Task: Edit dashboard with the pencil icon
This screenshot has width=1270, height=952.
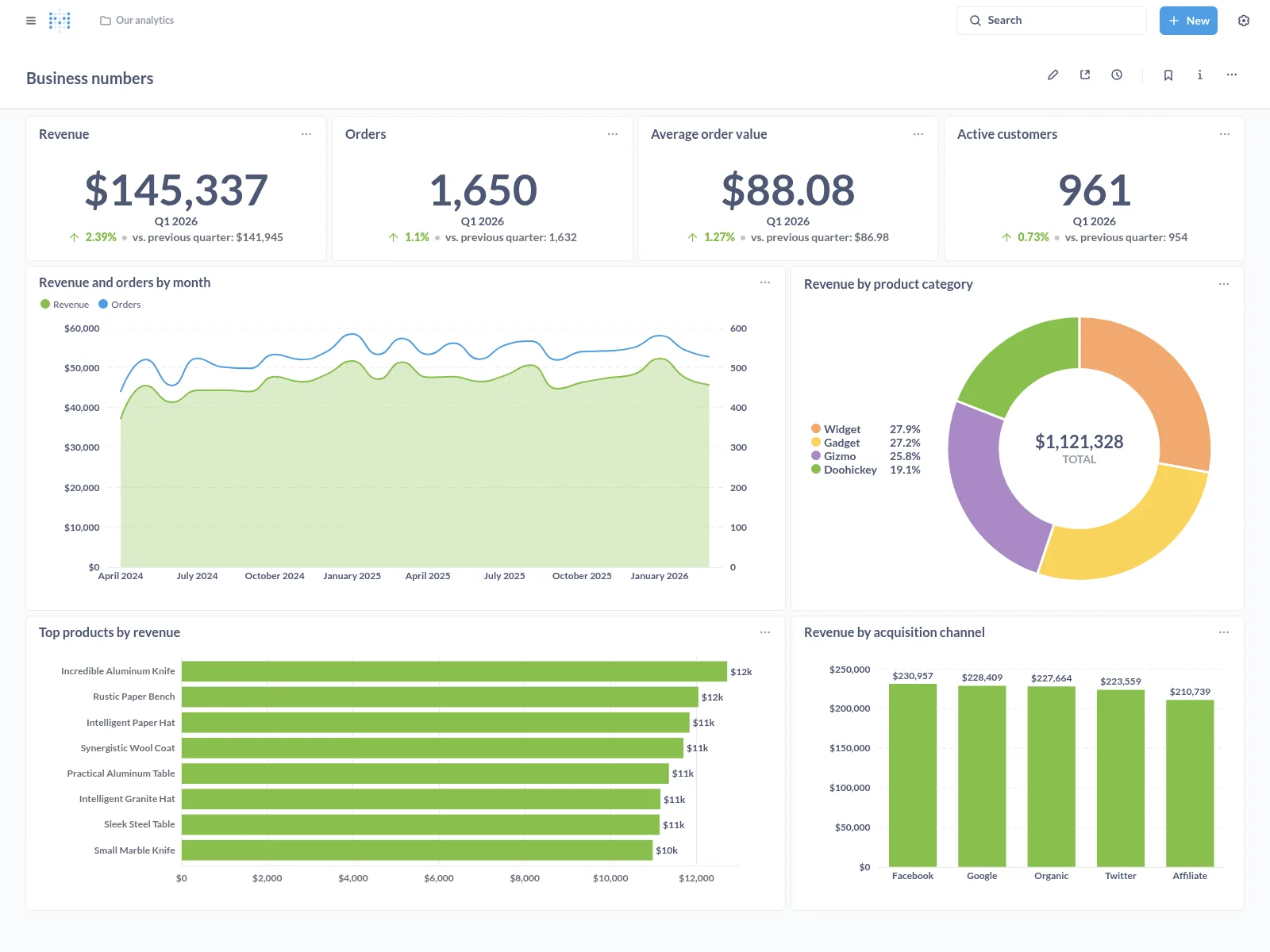Action: pos(1053,75)
